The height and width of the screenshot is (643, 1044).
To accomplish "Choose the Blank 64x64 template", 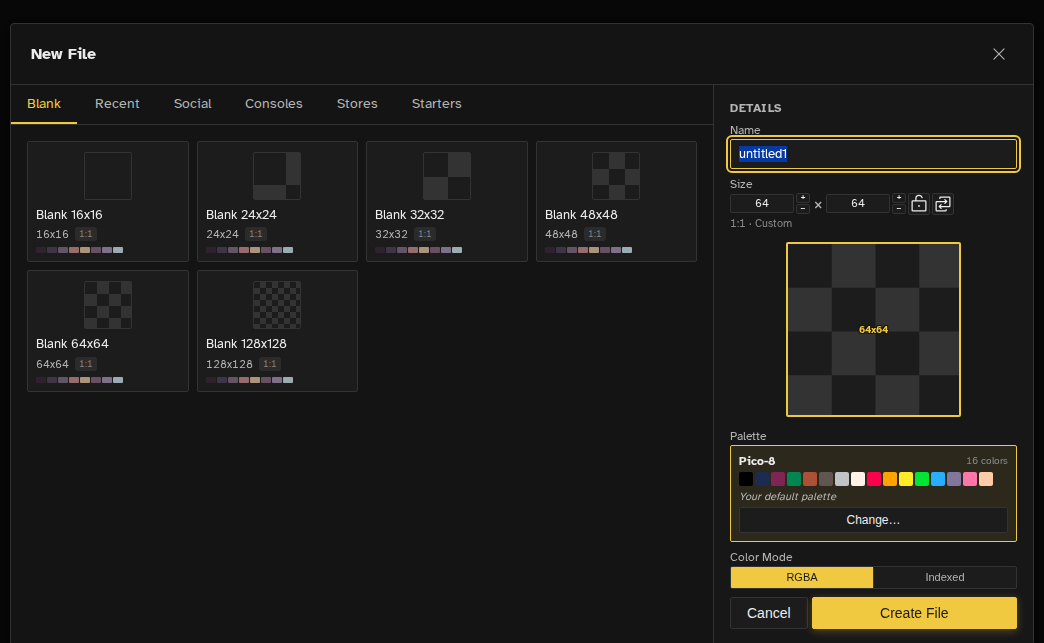I will click(x=108, y=331).
